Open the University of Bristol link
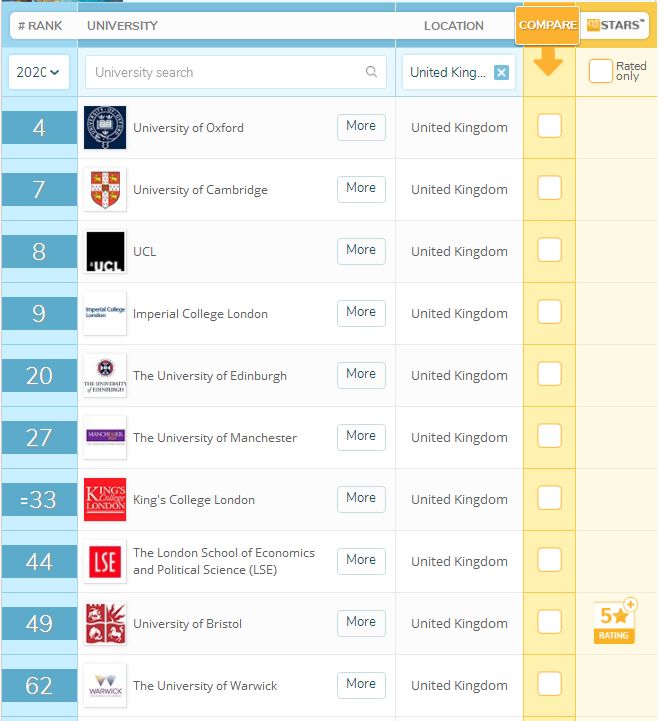Screen dimensions: 664x721 187,624
